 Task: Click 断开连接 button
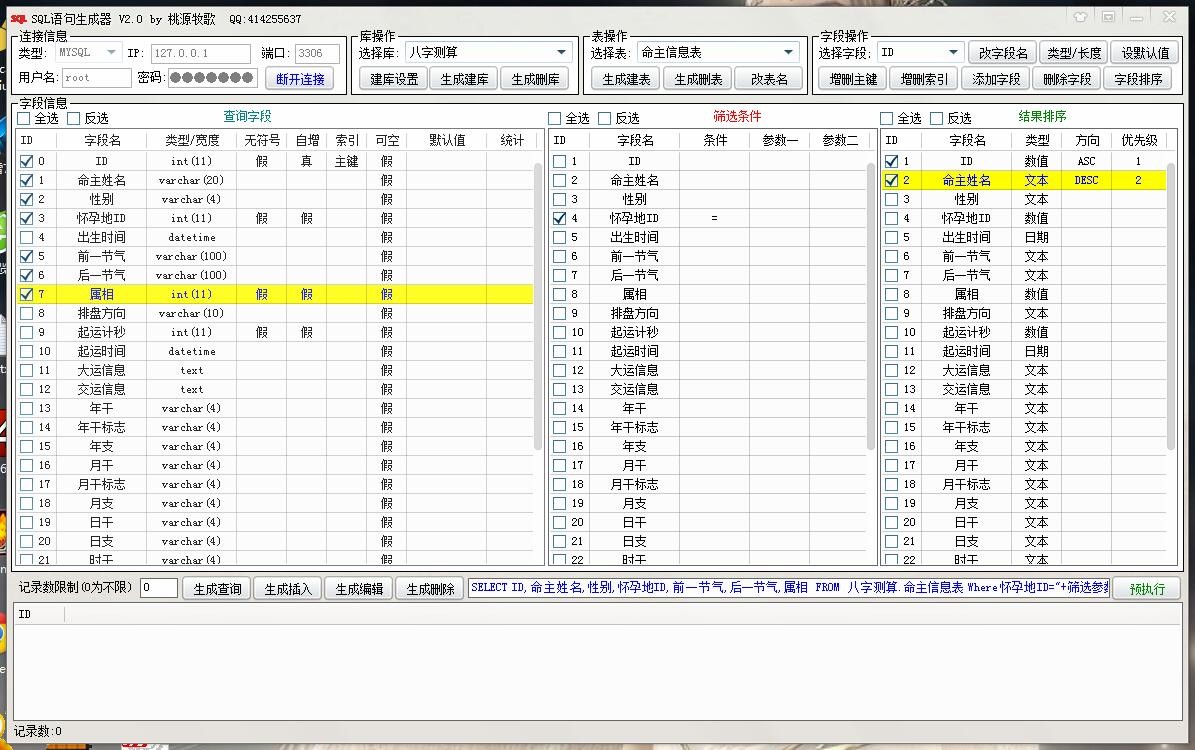point(300,79)
